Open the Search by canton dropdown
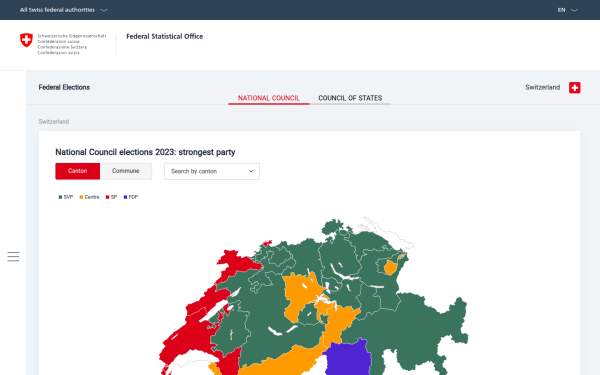Viewport: 600px width, 375px height. [212, 171]
